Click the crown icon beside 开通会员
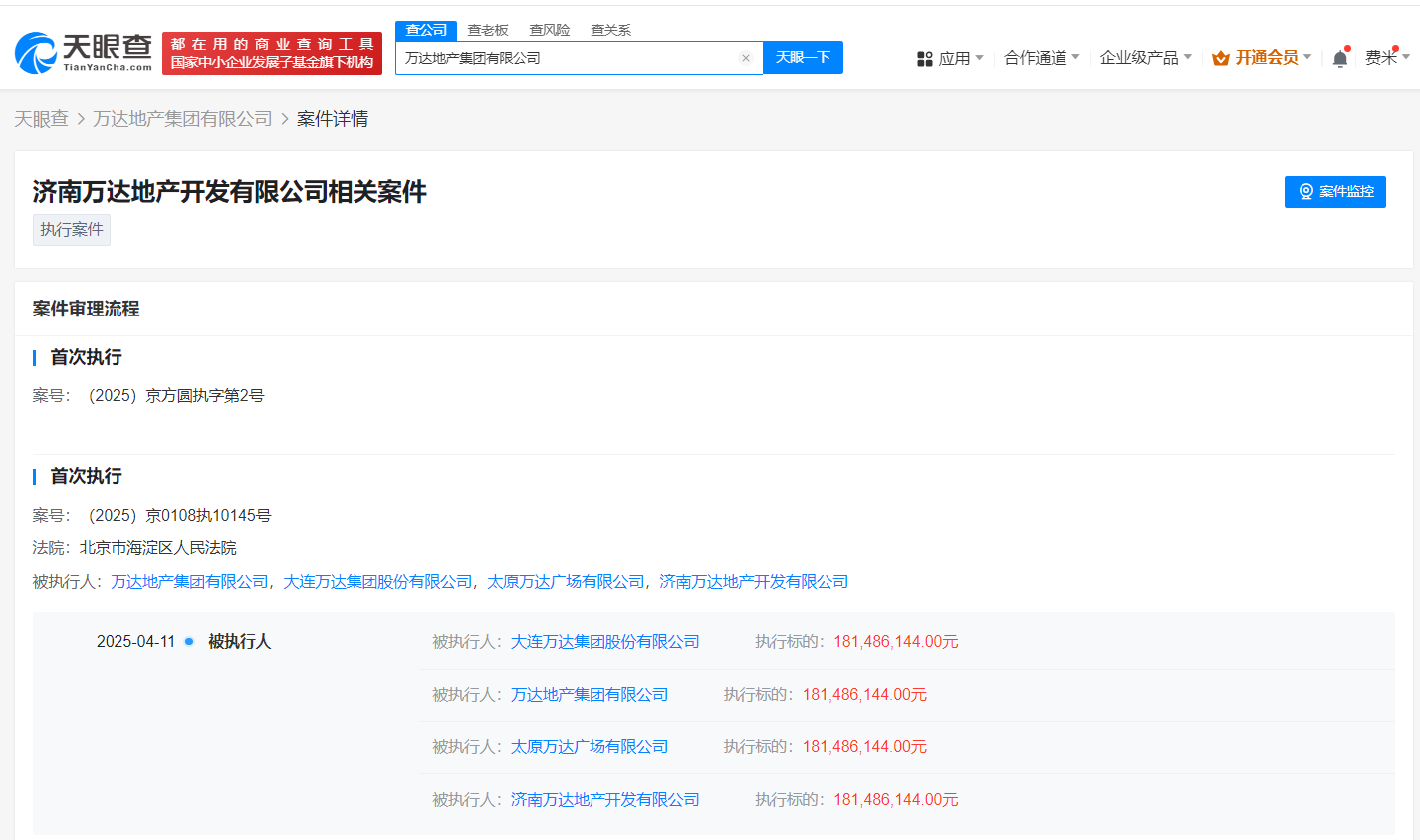1420x840 pixels. pos(1221,58)
